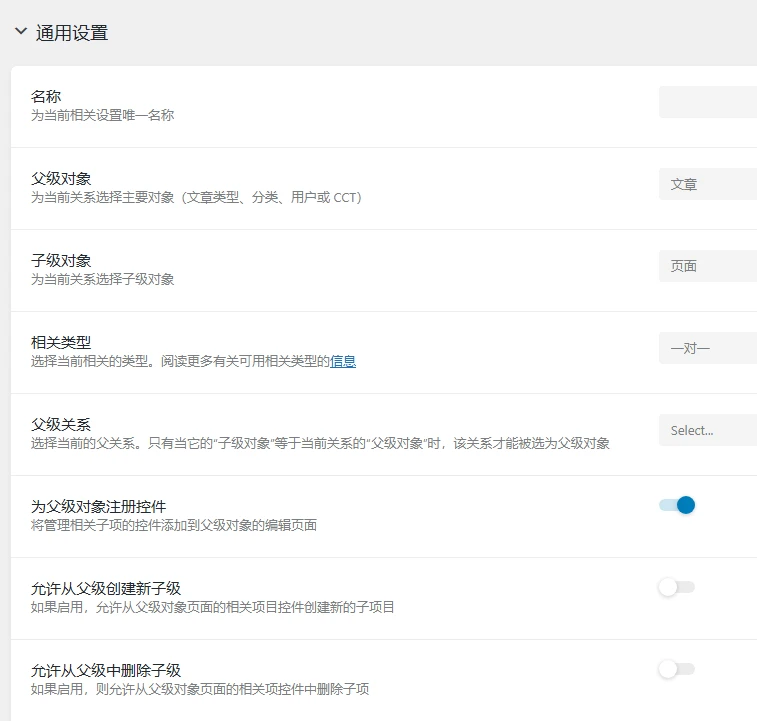Enable the 允许从父级创建新子级 toggle
757x721 pixels.
(677, 587)
